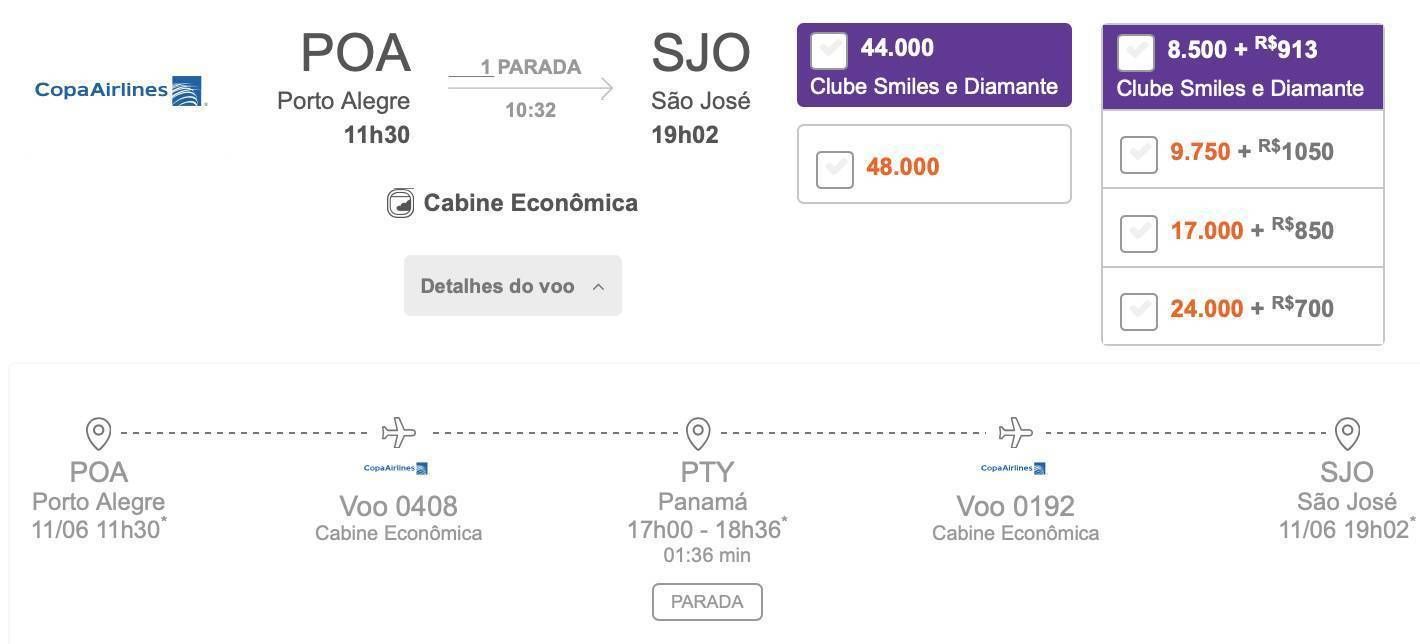The image size is (1420, 644).
Task: Click the Copa Airlines logo at top left
Action: pyautogui.click(x=120, y=91)
